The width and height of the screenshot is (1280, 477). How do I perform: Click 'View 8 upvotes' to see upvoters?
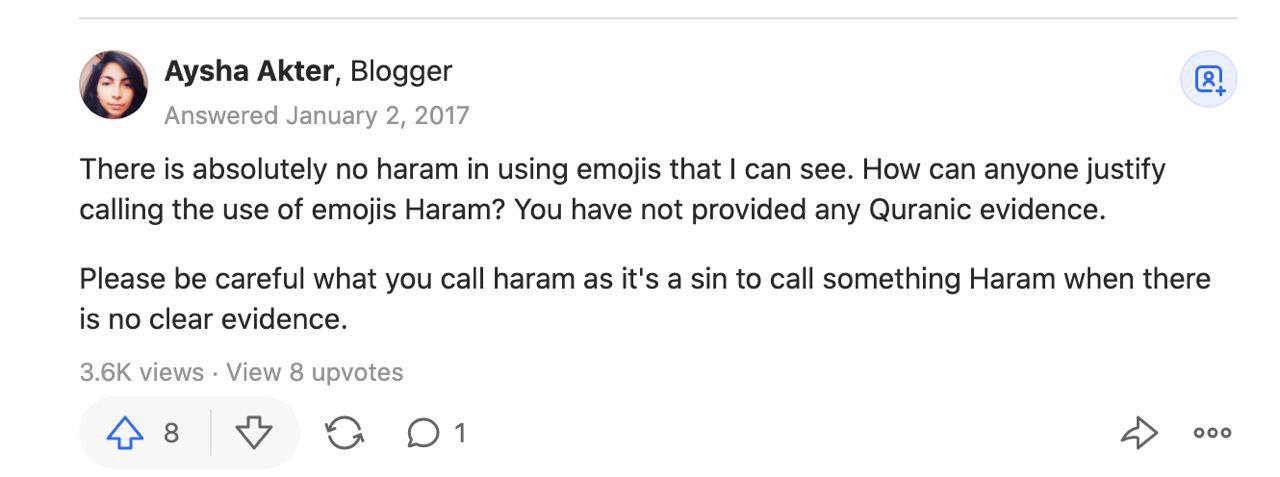tap(314, 373)
